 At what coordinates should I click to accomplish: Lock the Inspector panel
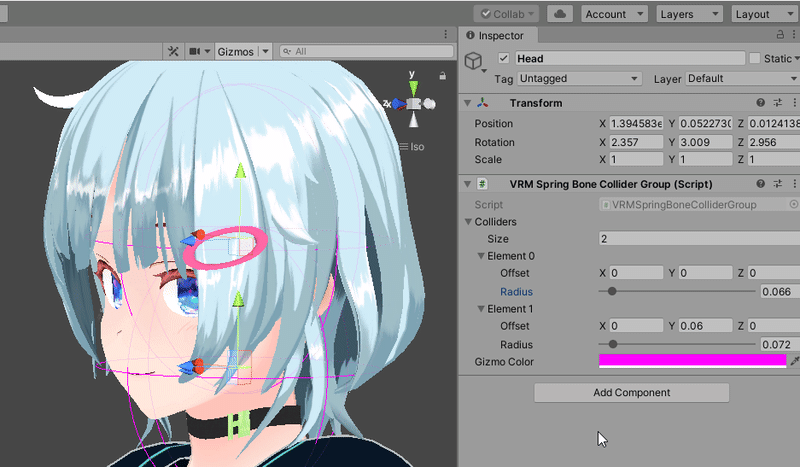point(780,34)
